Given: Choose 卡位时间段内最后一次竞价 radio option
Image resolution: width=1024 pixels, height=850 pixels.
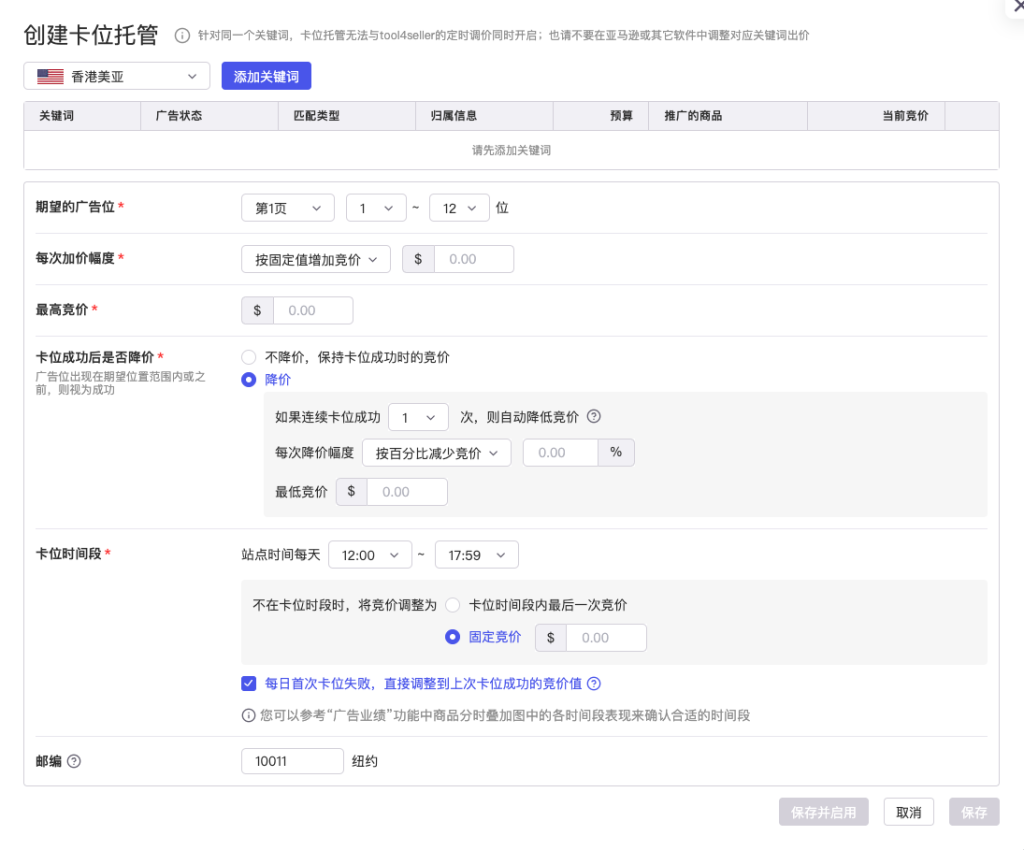Looking at the screenshot, I should point(453,605).
